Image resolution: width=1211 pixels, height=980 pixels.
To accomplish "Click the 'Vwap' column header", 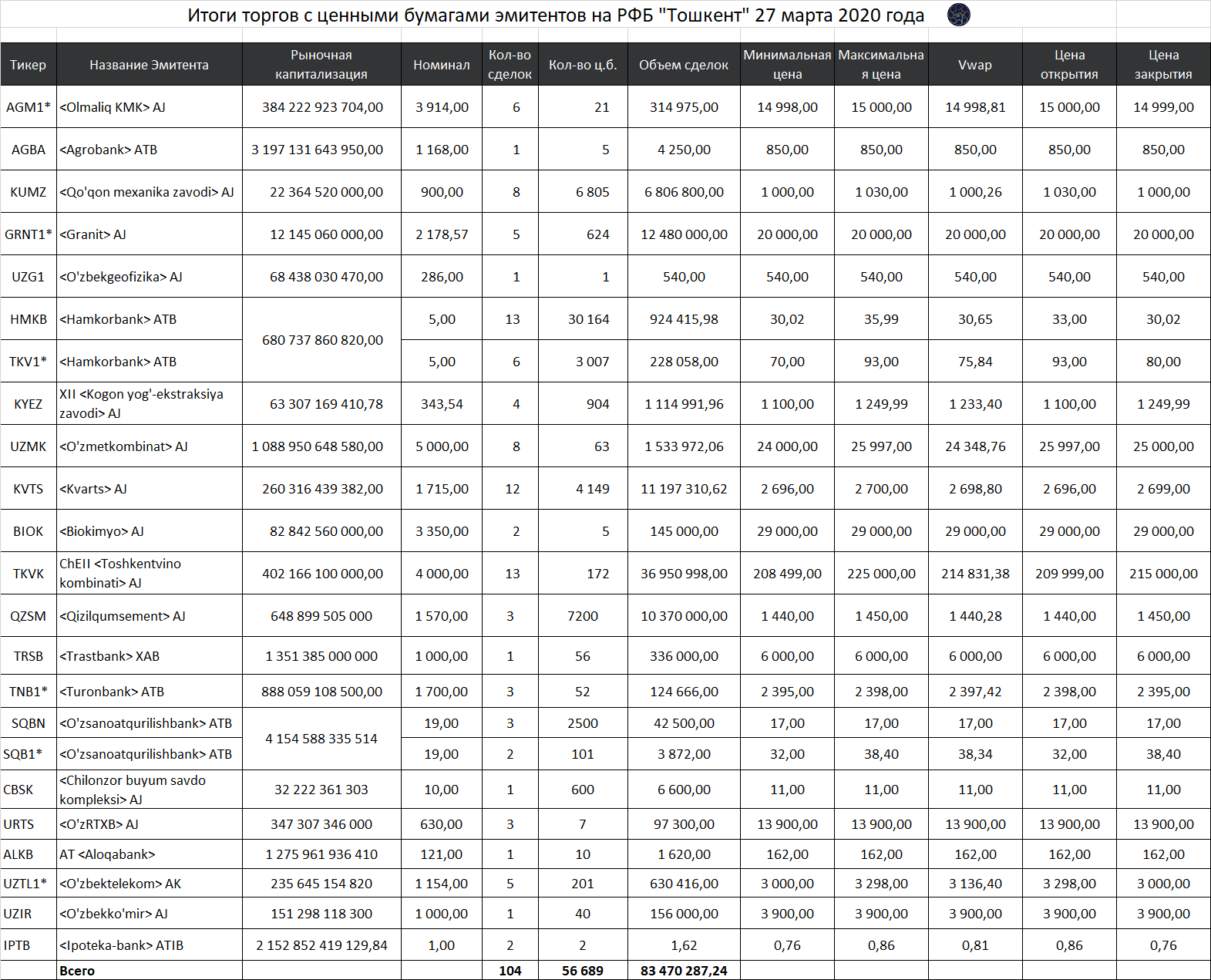I will [x=975, y=65].
